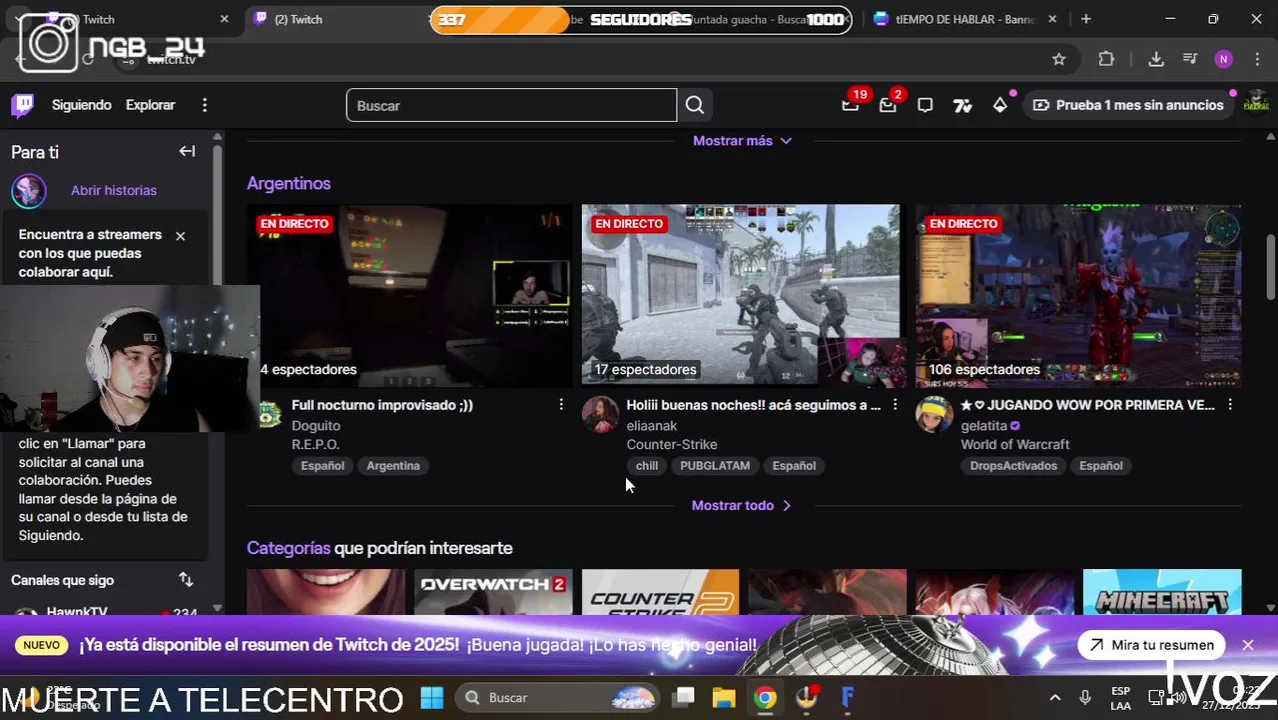This screenshot has width=1278, height=720.
Task: Click the search magnifier button
Action: point(695,105)
